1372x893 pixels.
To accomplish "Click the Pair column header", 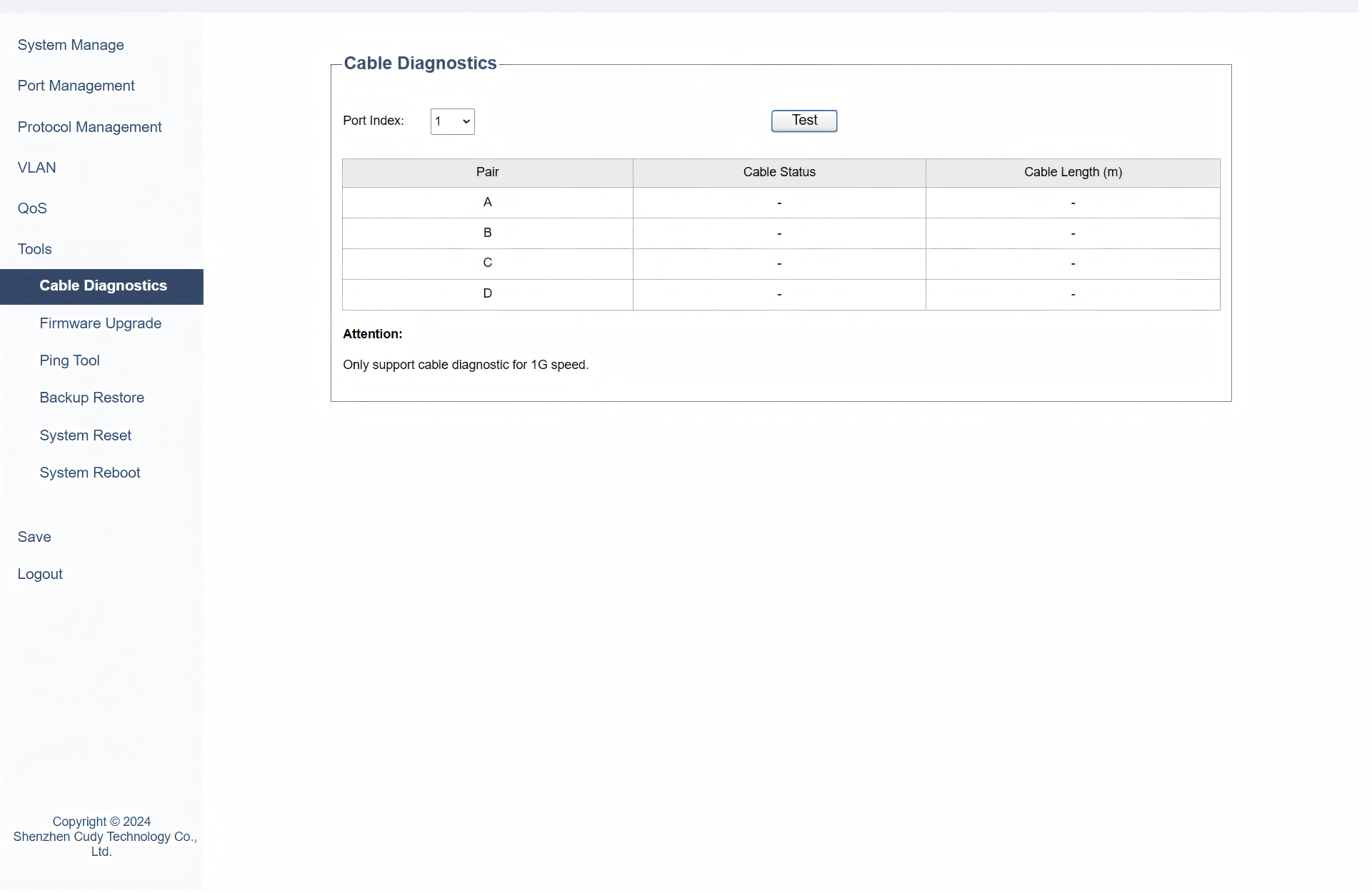I will click(x=487, y=172).
